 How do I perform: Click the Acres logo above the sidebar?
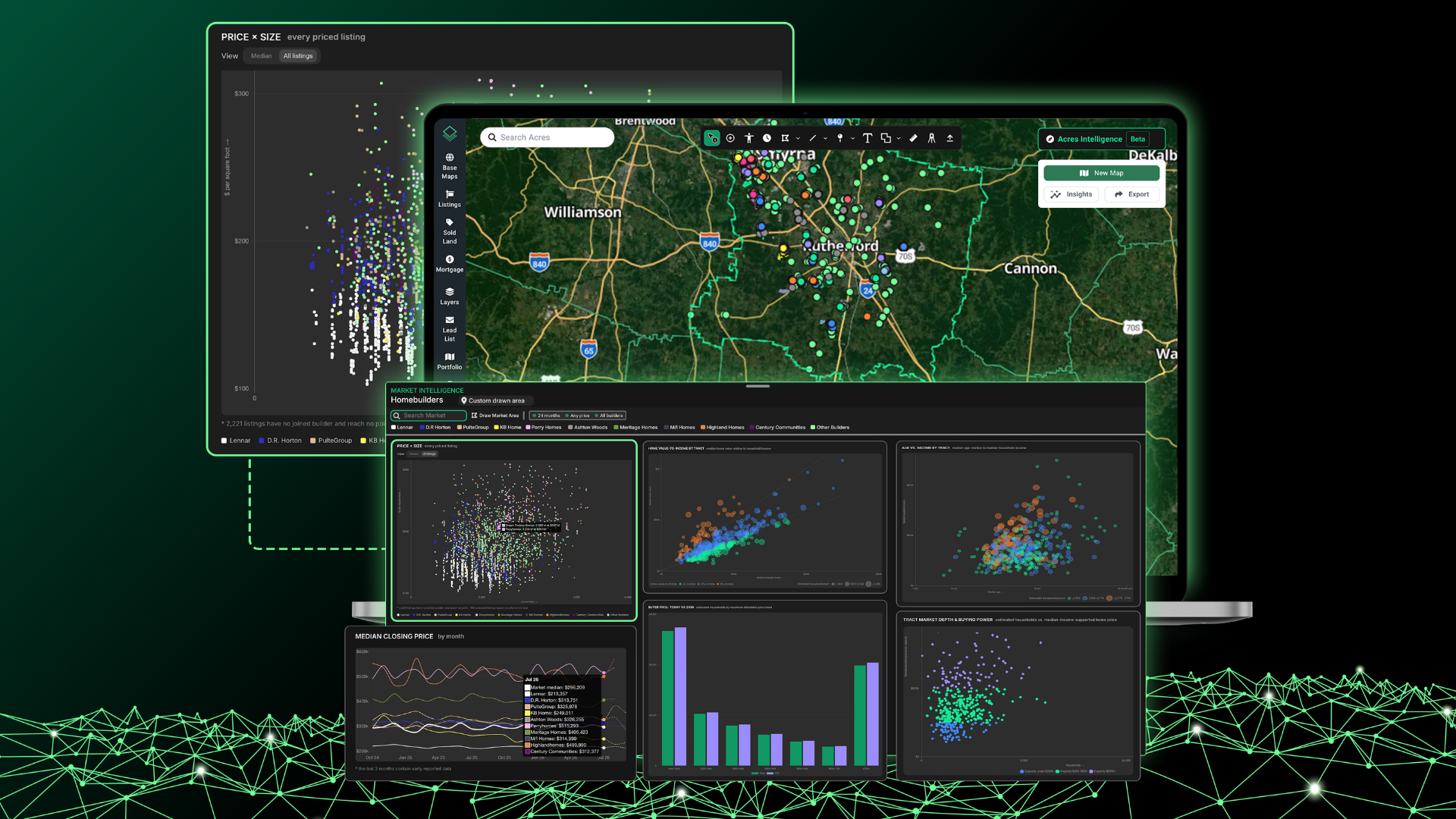pyautogui.click(x=450, y=133)
